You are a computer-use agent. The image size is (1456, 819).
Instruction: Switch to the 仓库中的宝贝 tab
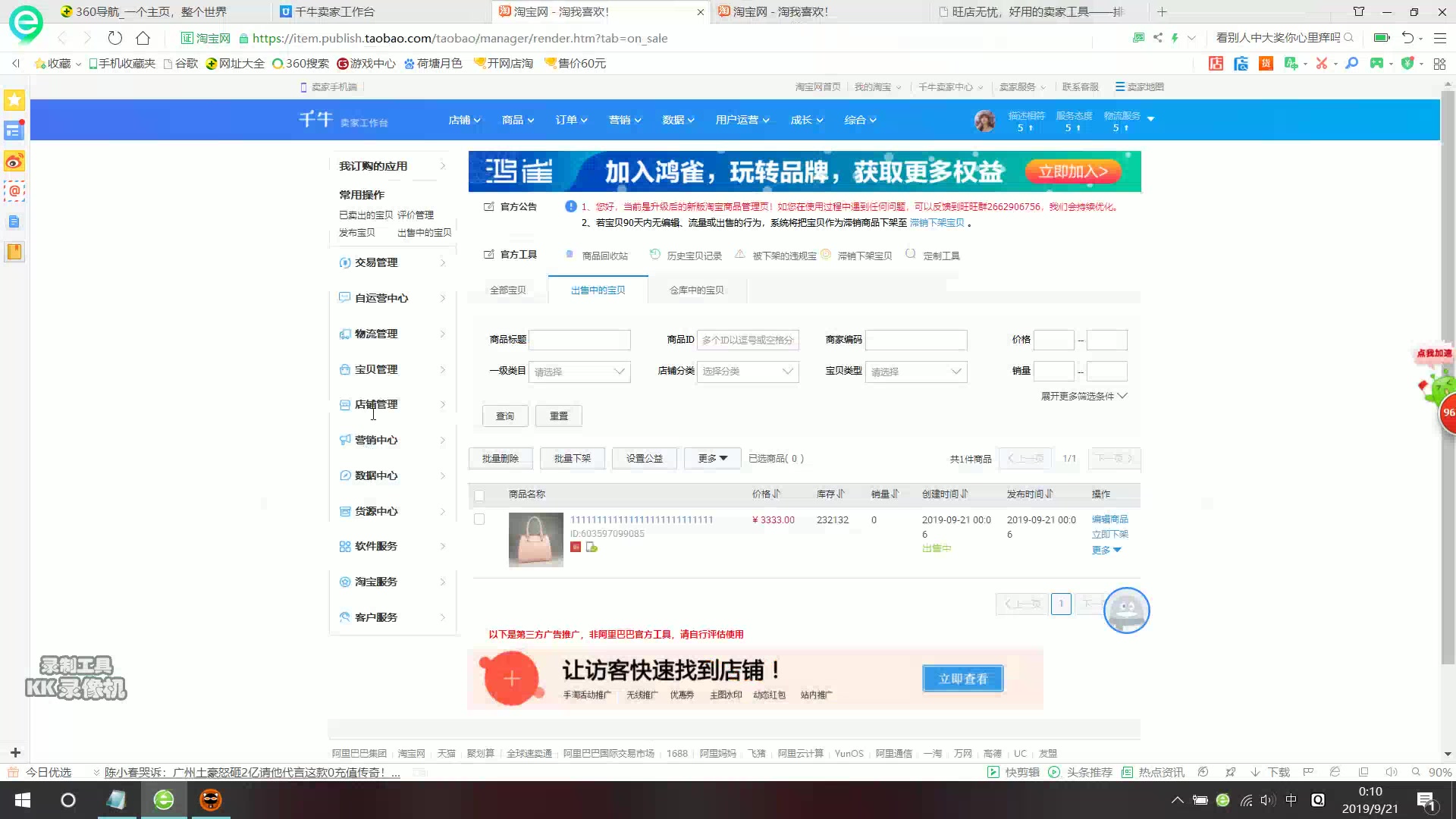coord(696,290)
